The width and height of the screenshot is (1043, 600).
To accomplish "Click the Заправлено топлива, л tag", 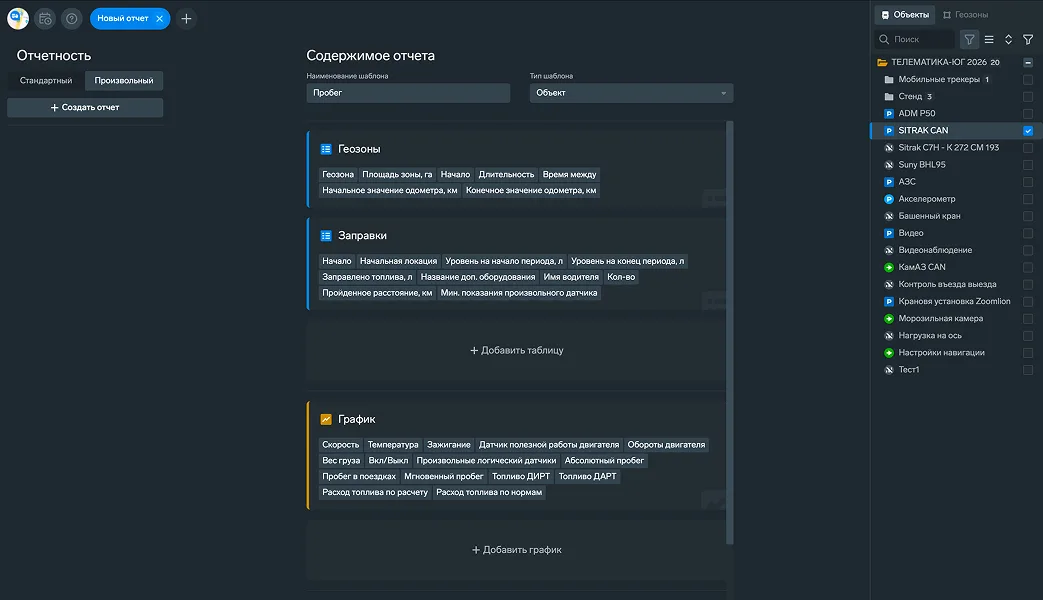I will point(367,277).
